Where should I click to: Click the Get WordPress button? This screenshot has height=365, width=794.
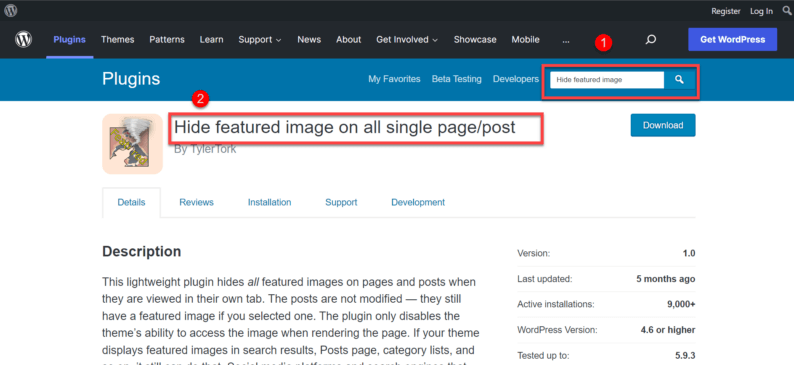[x=732, y=39]
